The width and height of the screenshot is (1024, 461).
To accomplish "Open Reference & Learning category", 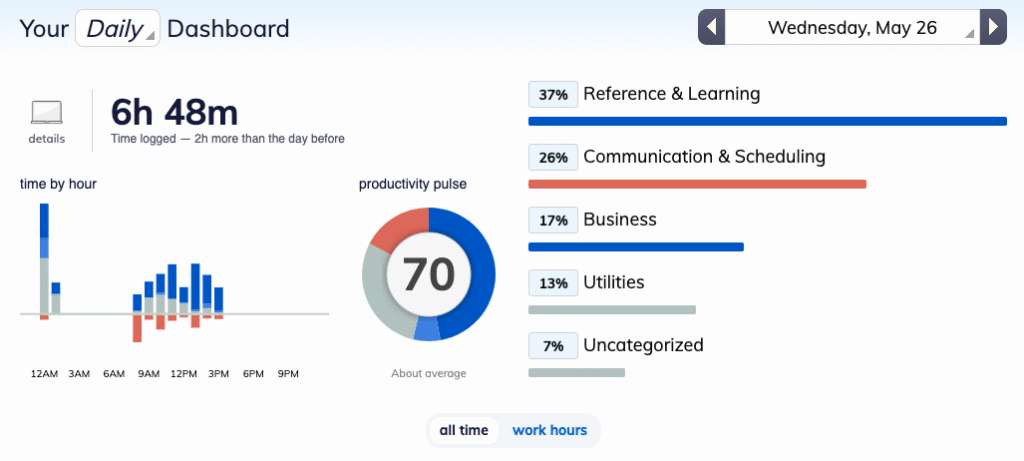I will tap(671, 94).
